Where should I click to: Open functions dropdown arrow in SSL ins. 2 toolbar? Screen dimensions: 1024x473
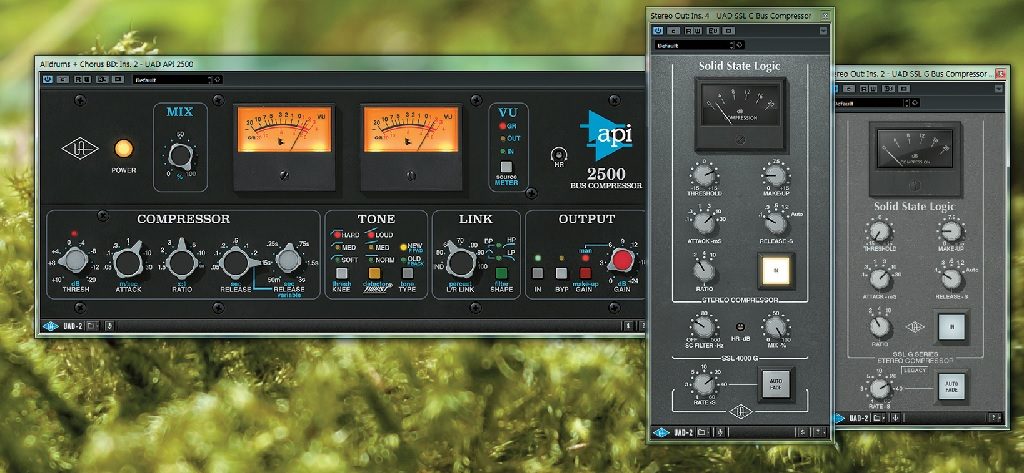999,89
